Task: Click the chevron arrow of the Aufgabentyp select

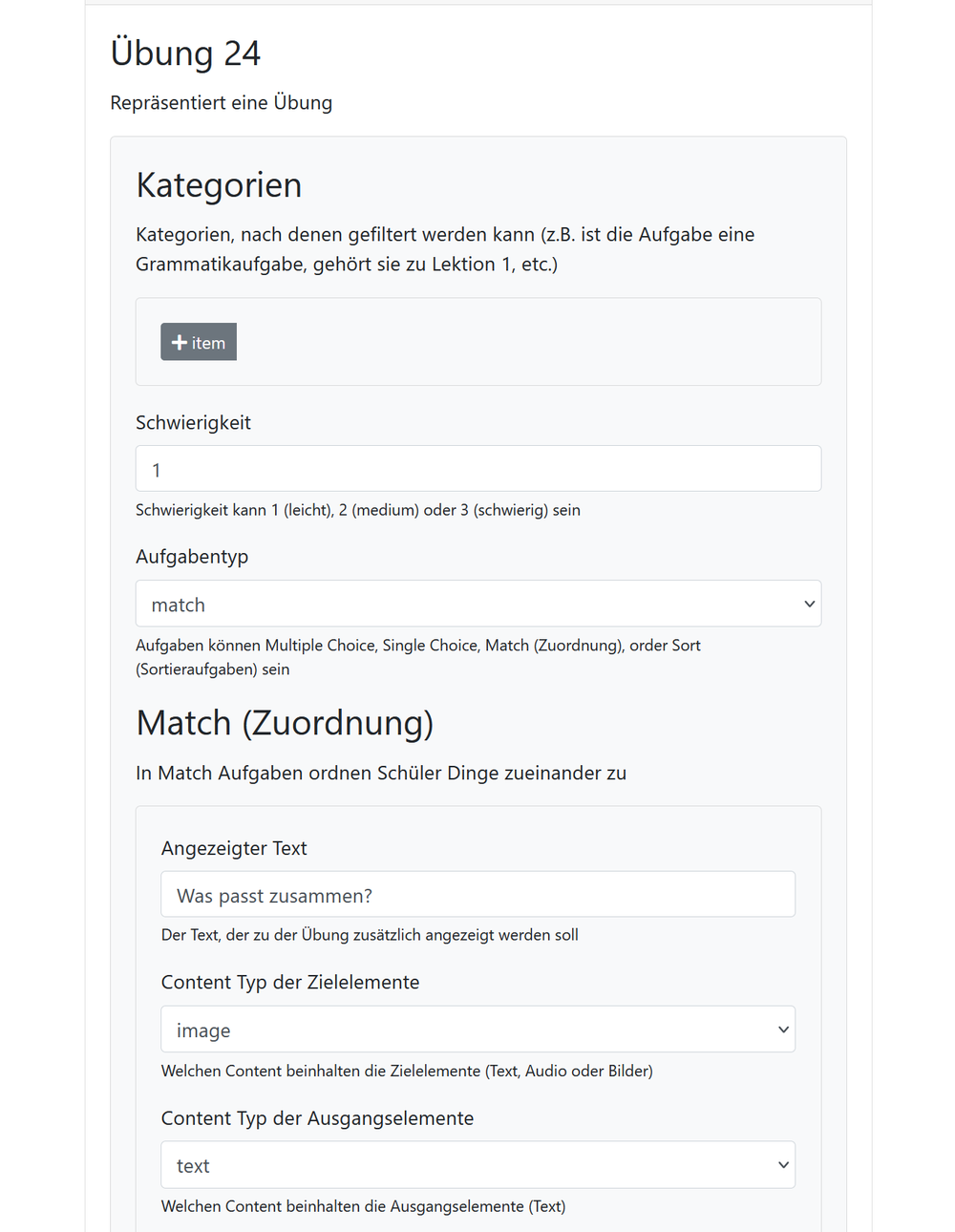Action: click(x=809, y=604)
